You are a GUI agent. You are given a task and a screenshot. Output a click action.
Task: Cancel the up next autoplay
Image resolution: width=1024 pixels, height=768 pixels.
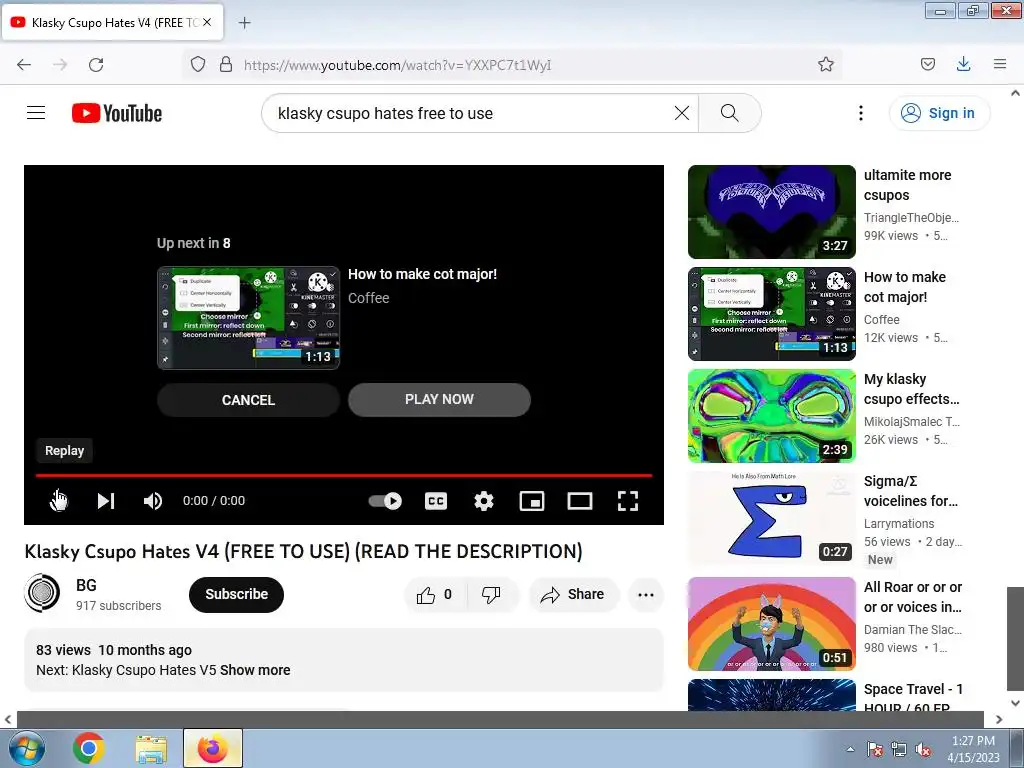coord(248,400)
